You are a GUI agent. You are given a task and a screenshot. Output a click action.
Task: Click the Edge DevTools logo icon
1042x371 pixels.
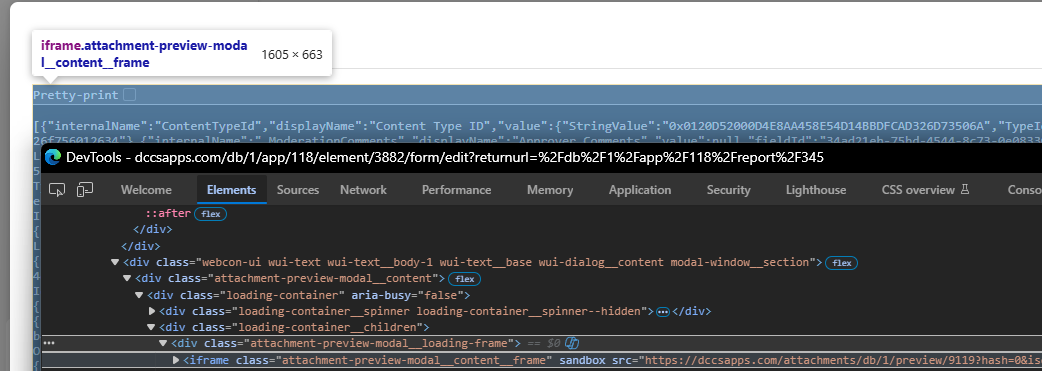point(52,158)
